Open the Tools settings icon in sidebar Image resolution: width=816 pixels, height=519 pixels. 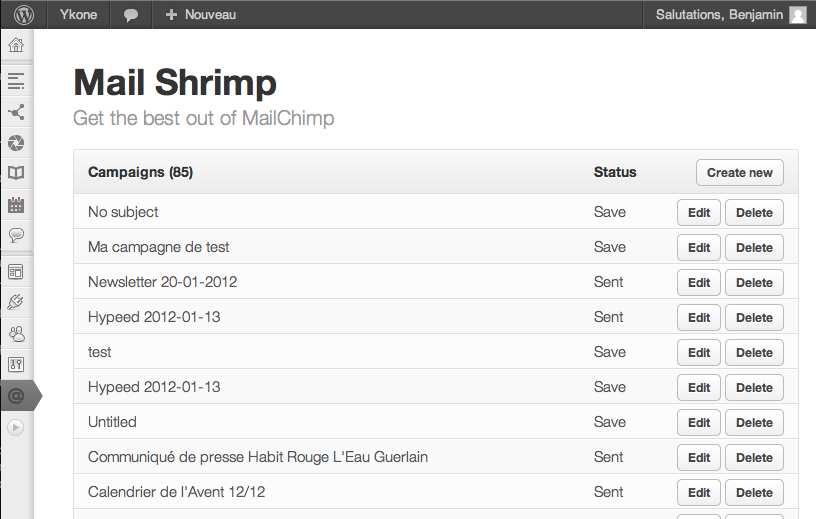(x=16, y=364)
